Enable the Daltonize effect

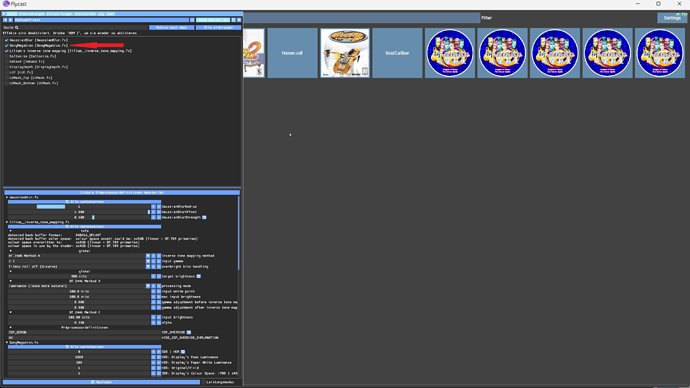[x=7, y=56]
